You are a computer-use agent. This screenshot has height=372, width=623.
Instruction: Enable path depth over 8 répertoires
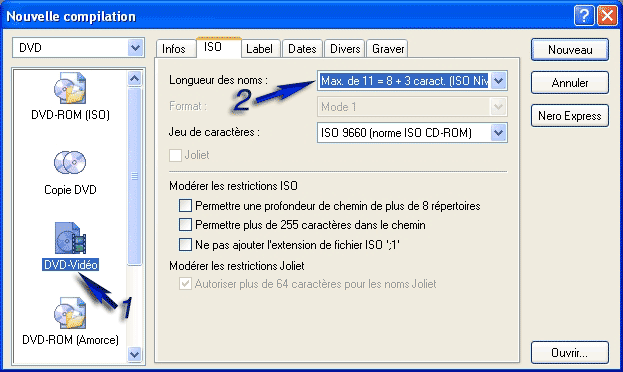tap(185, 206)
